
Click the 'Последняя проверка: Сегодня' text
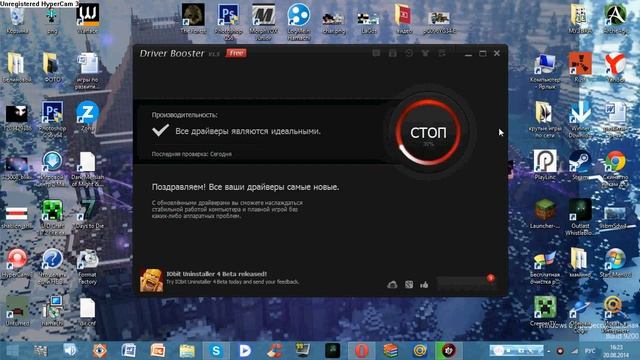[x=191, y=154]
